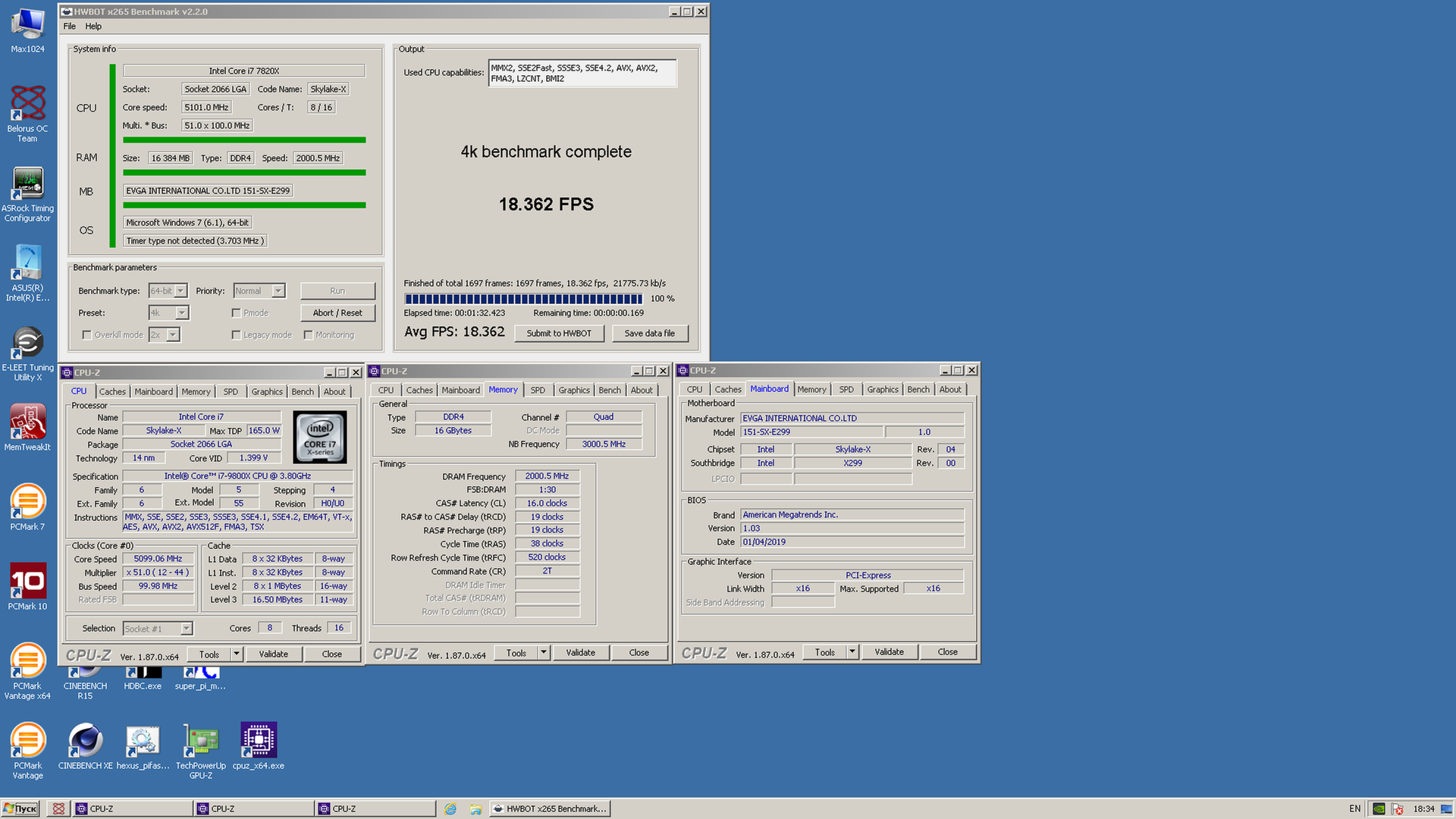The height and width of the screenshot is (819, 1456).
Task: Switch to SPD tab in Memory CPU-Z window
Action: tap(538, 391)
